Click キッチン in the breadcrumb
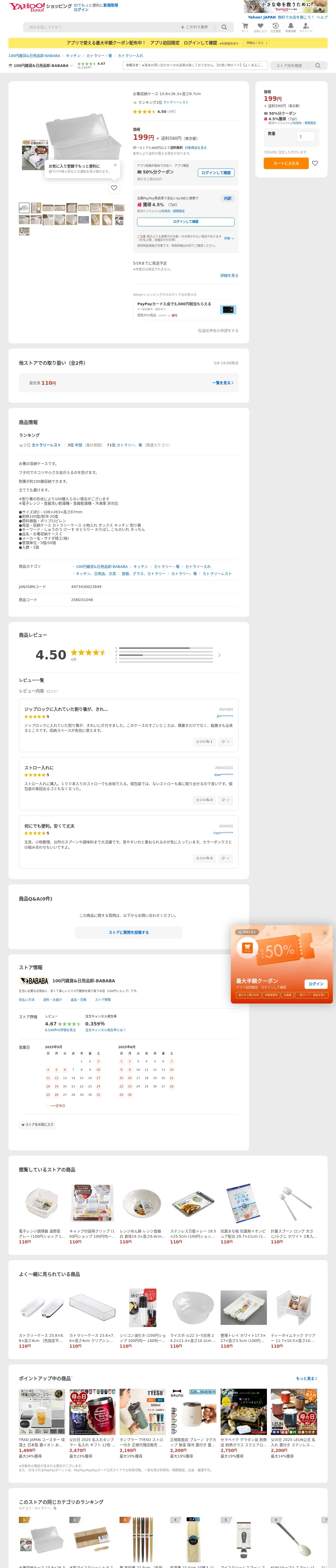Screen dimensions: 336x1568 coord(73,55)
